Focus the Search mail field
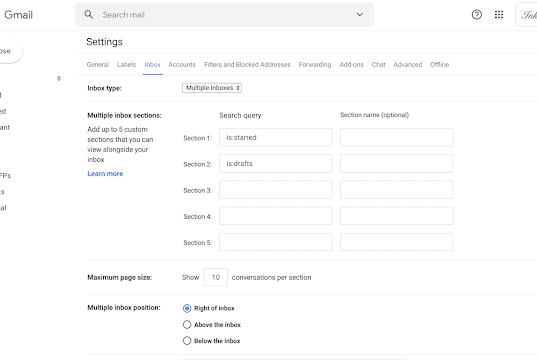 click(224, 15)
